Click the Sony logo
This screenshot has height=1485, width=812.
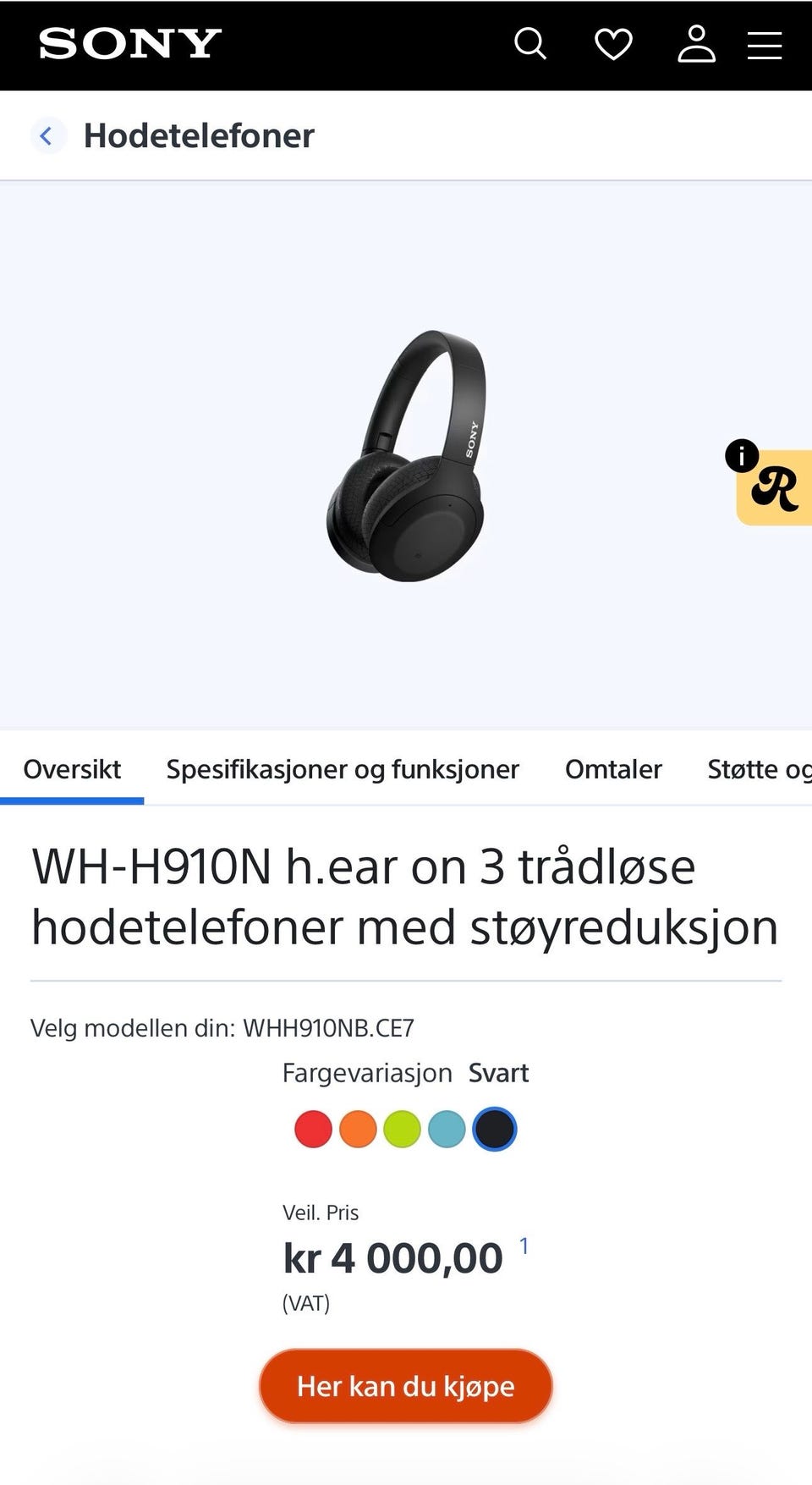point(129,44)
